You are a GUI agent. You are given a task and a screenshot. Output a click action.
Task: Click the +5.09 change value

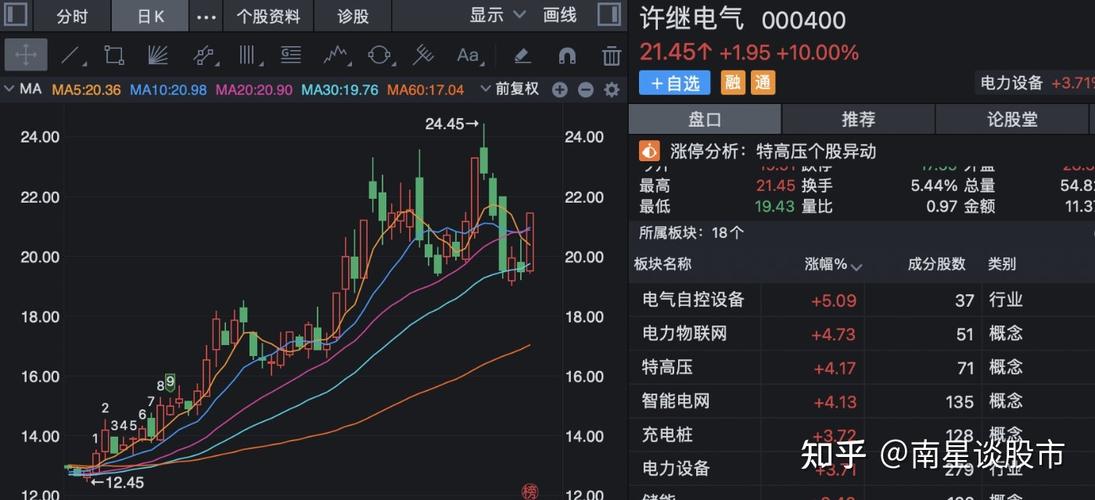click(x=833, y=301)
